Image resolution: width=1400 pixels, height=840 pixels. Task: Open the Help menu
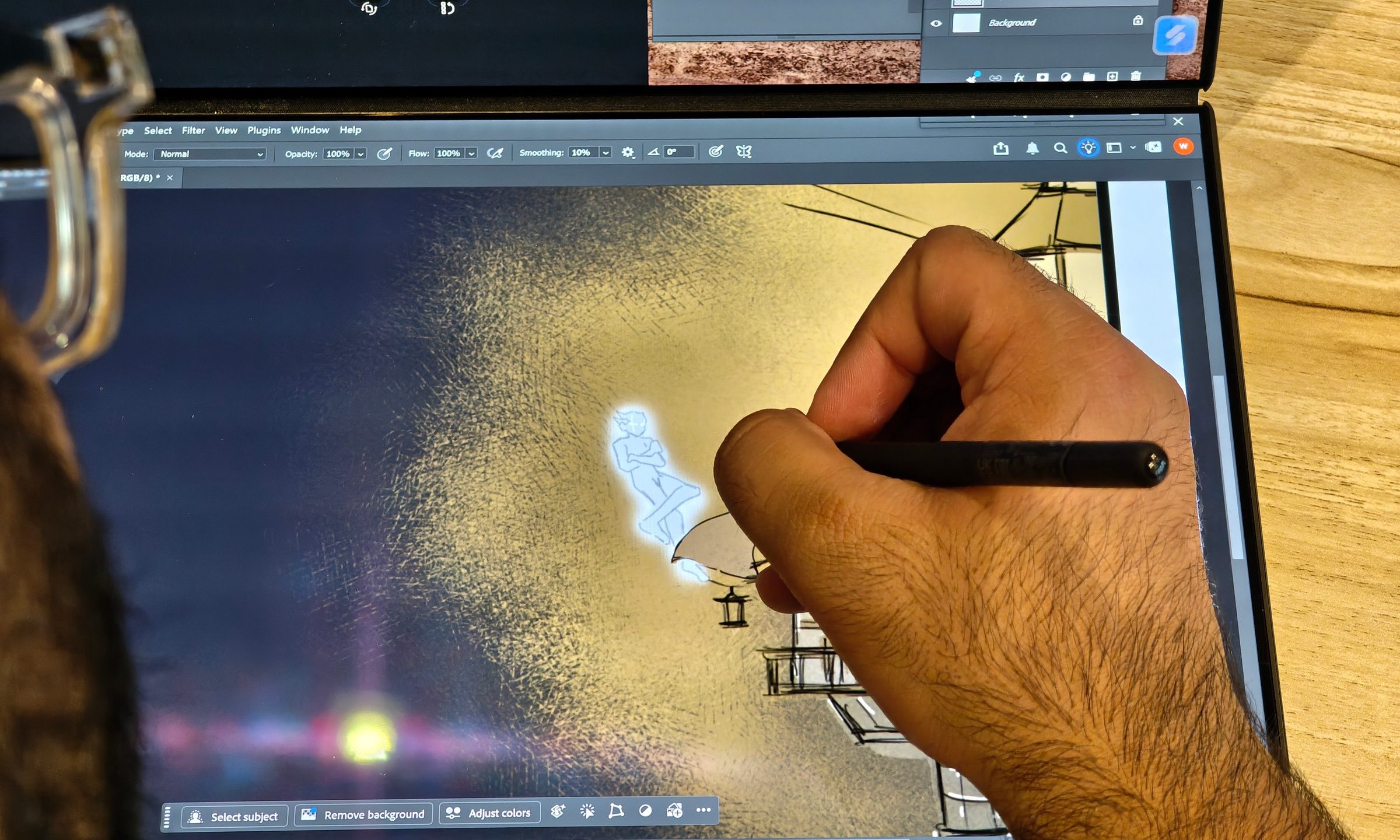(350, 129)
